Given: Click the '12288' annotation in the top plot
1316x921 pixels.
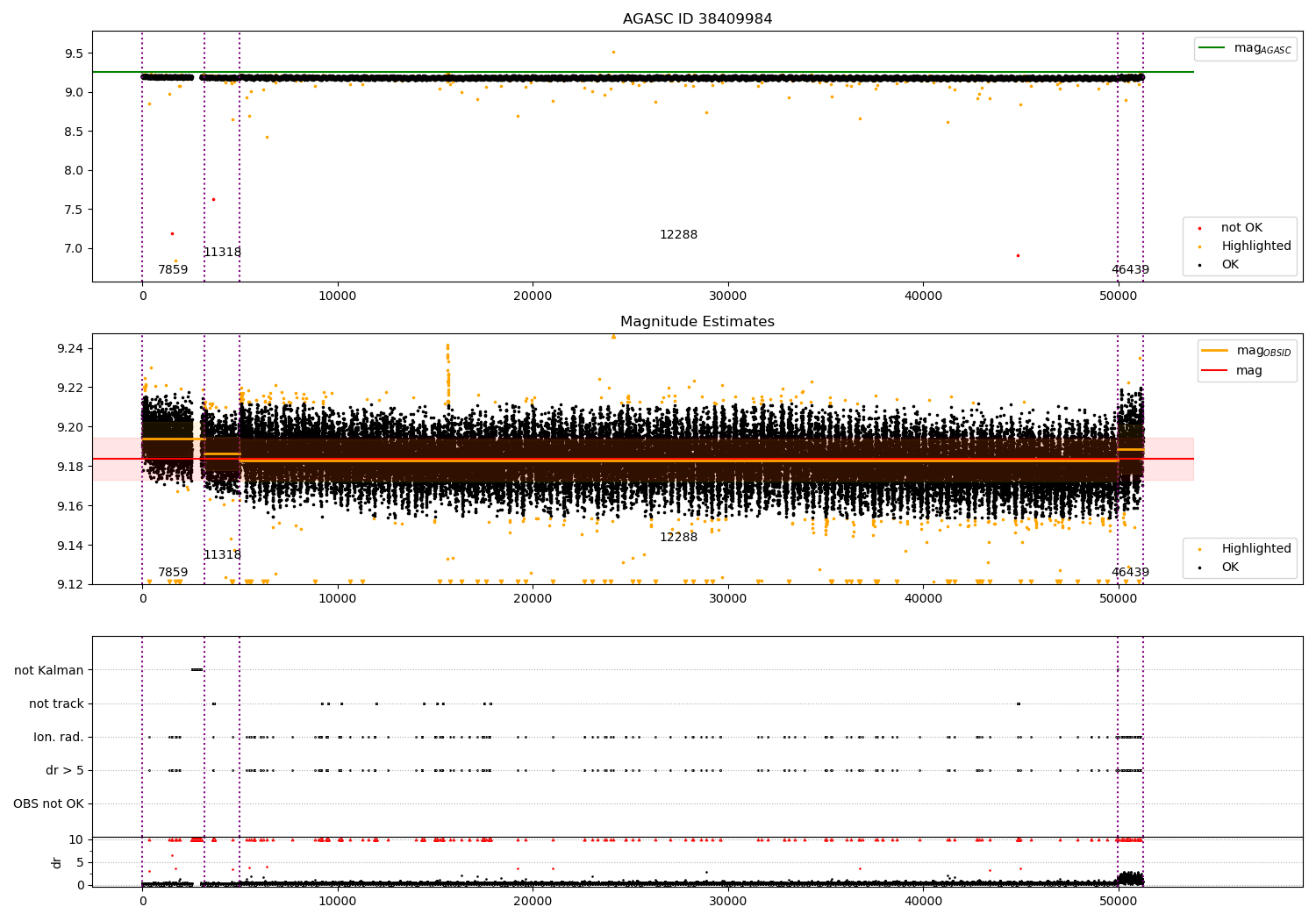Looking at the screenshot, I should [679, 235].
